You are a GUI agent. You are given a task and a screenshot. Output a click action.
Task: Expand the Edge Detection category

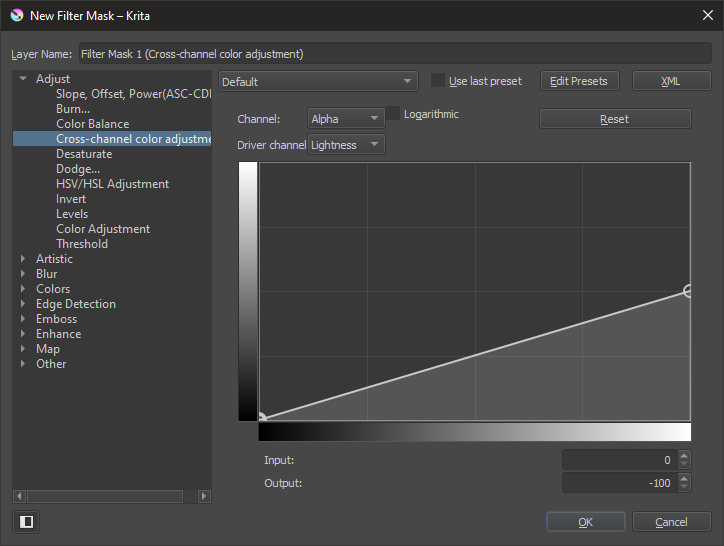click(x=23, y=303)
